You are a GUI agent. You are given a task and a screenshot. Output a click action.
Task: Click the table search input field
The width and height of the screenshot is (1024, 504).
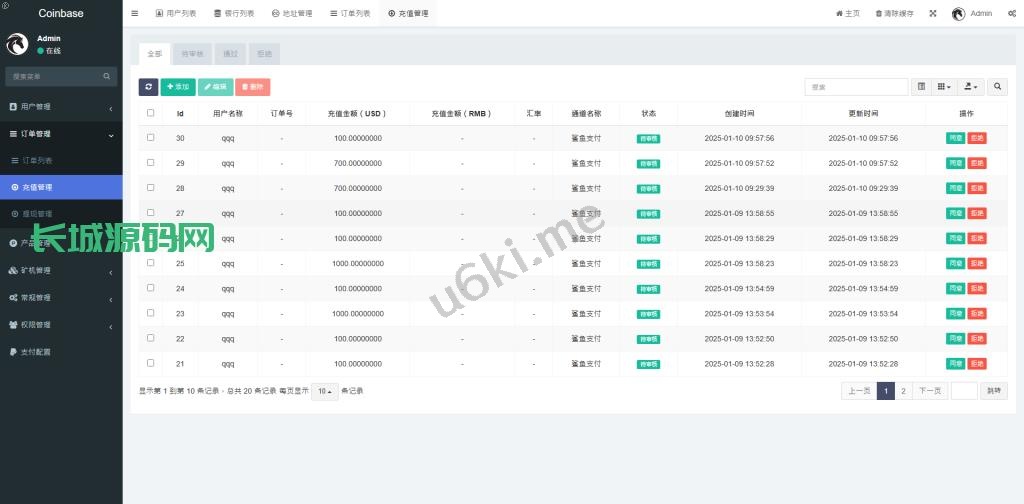856,87
